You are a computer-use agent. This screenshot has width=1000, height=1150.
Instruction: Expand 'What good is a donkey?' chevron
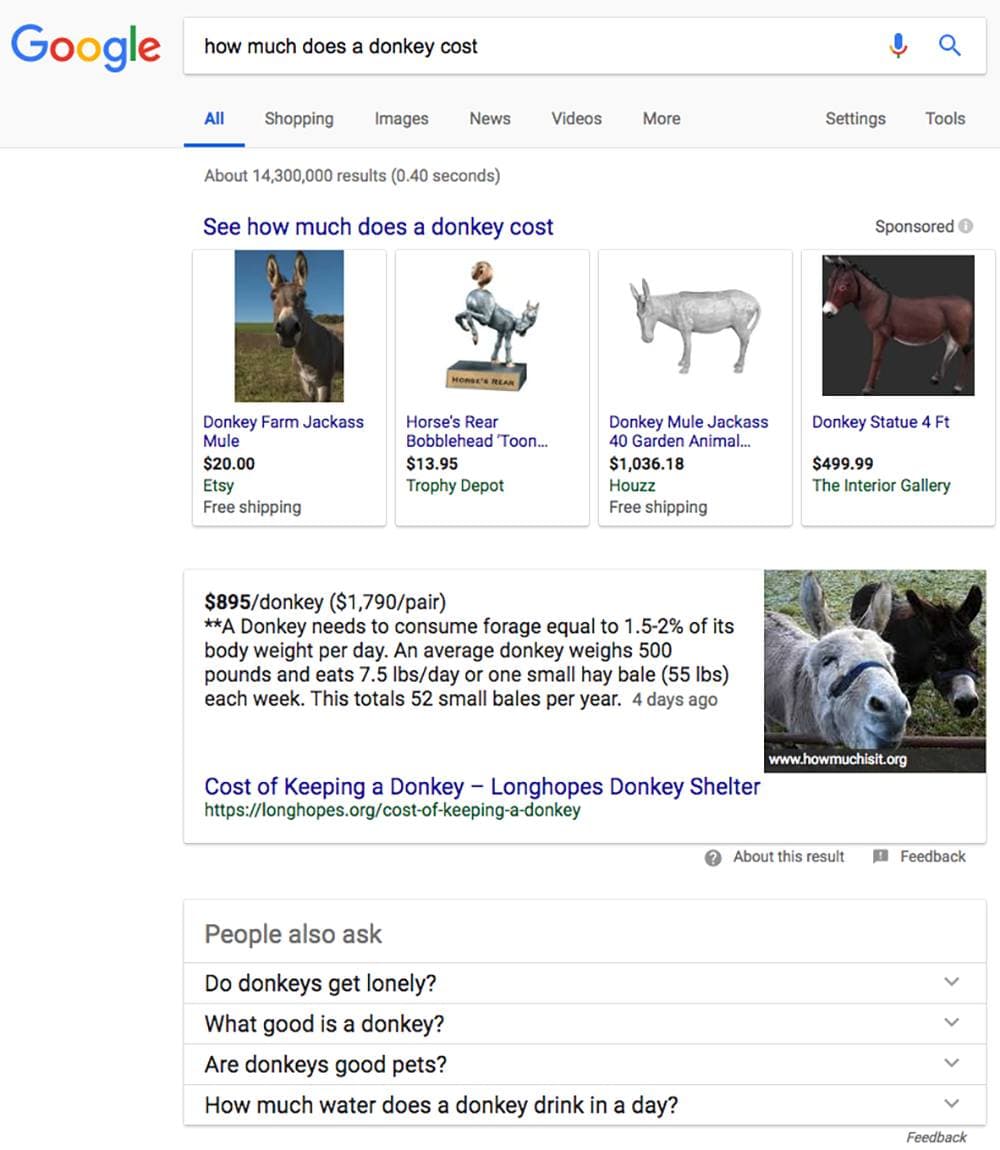pos(952,1022)
